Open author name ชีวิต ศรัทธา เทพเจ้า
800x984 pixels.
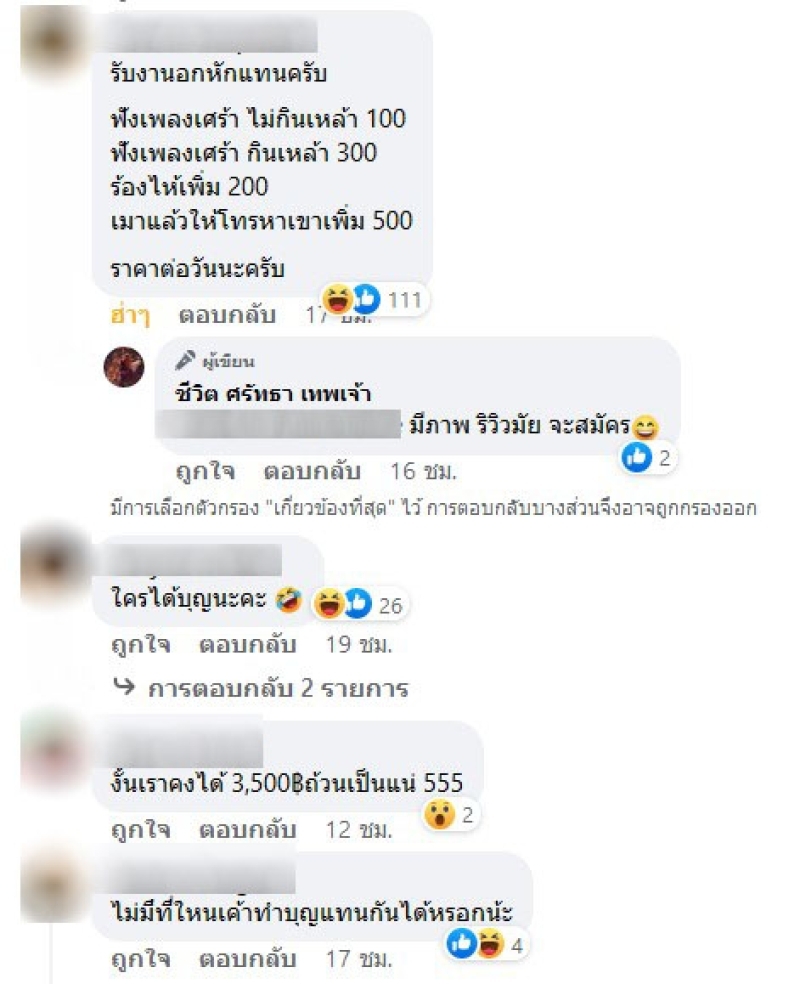click(x=273, y=393)
